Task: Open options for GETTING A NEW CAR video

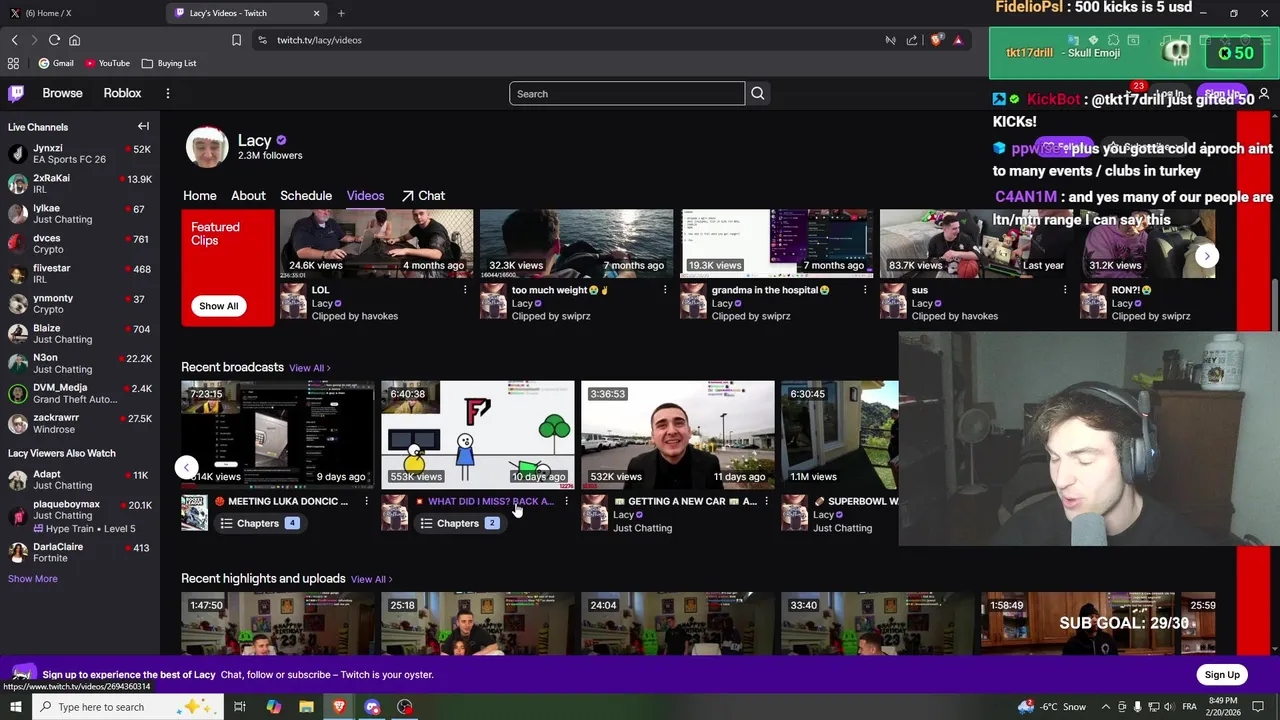Action: 766,501
